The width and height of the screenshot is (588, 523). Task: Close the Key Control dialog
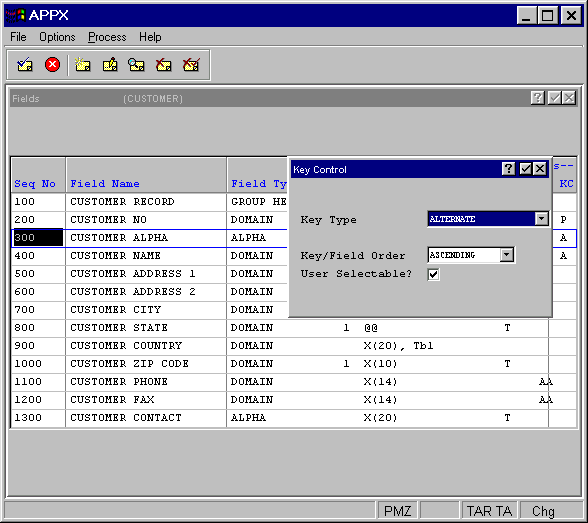(x=540, y=169)
